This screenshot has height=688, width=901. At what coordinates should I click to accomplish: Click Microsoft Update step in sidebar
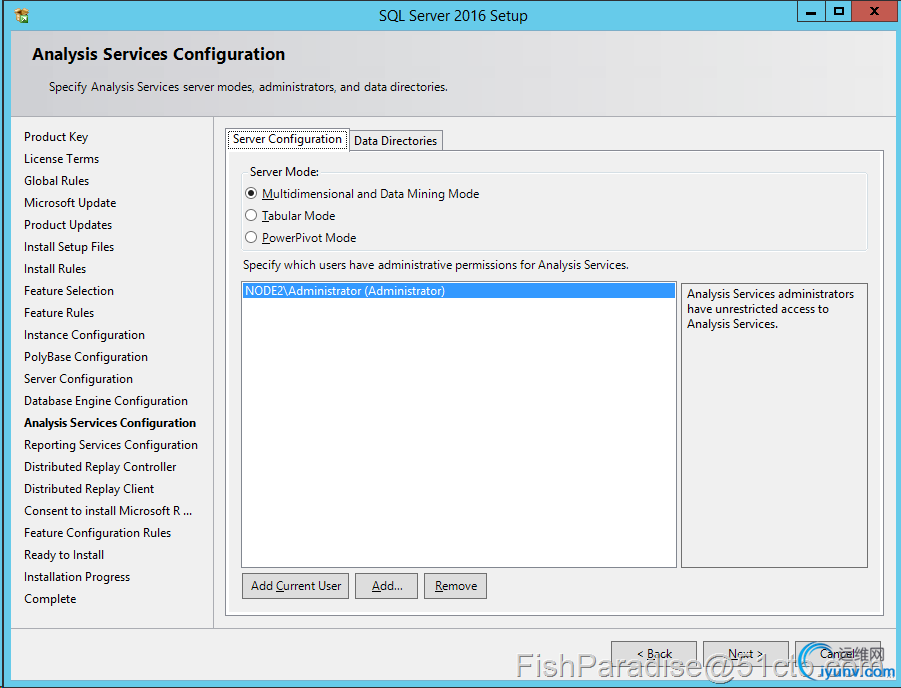70,203
